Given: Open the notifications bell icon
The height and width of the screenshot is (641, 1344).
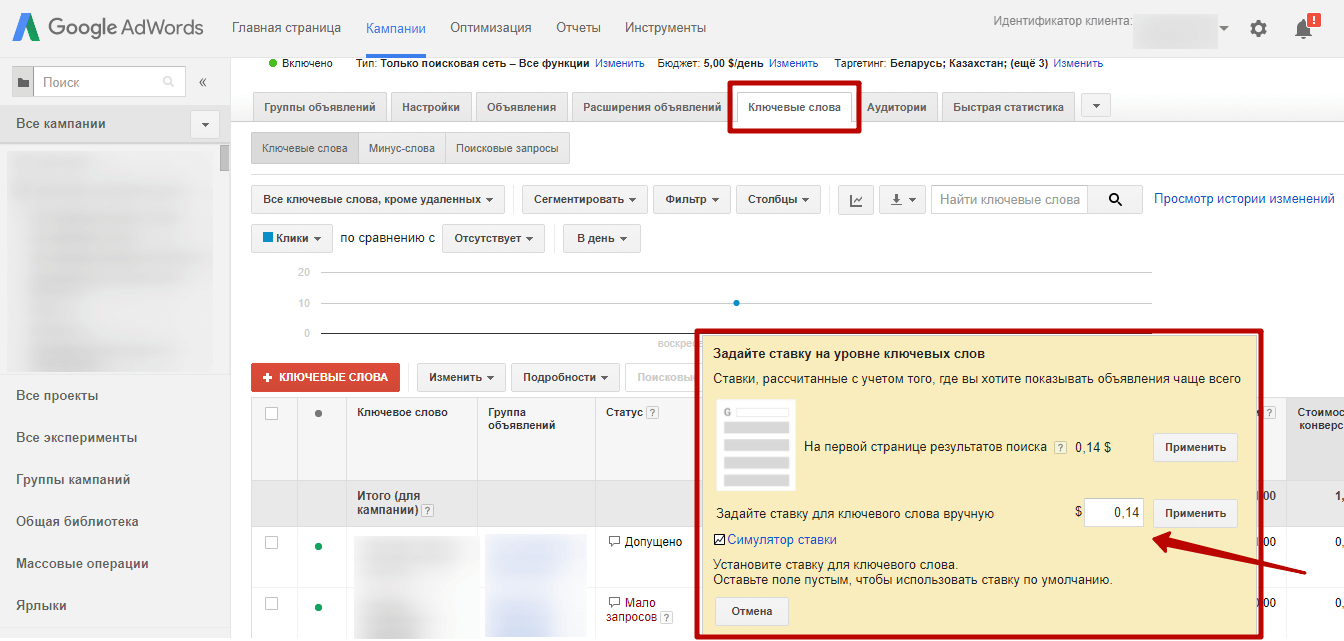Looking at the screenshot, I should point(1304,29).
